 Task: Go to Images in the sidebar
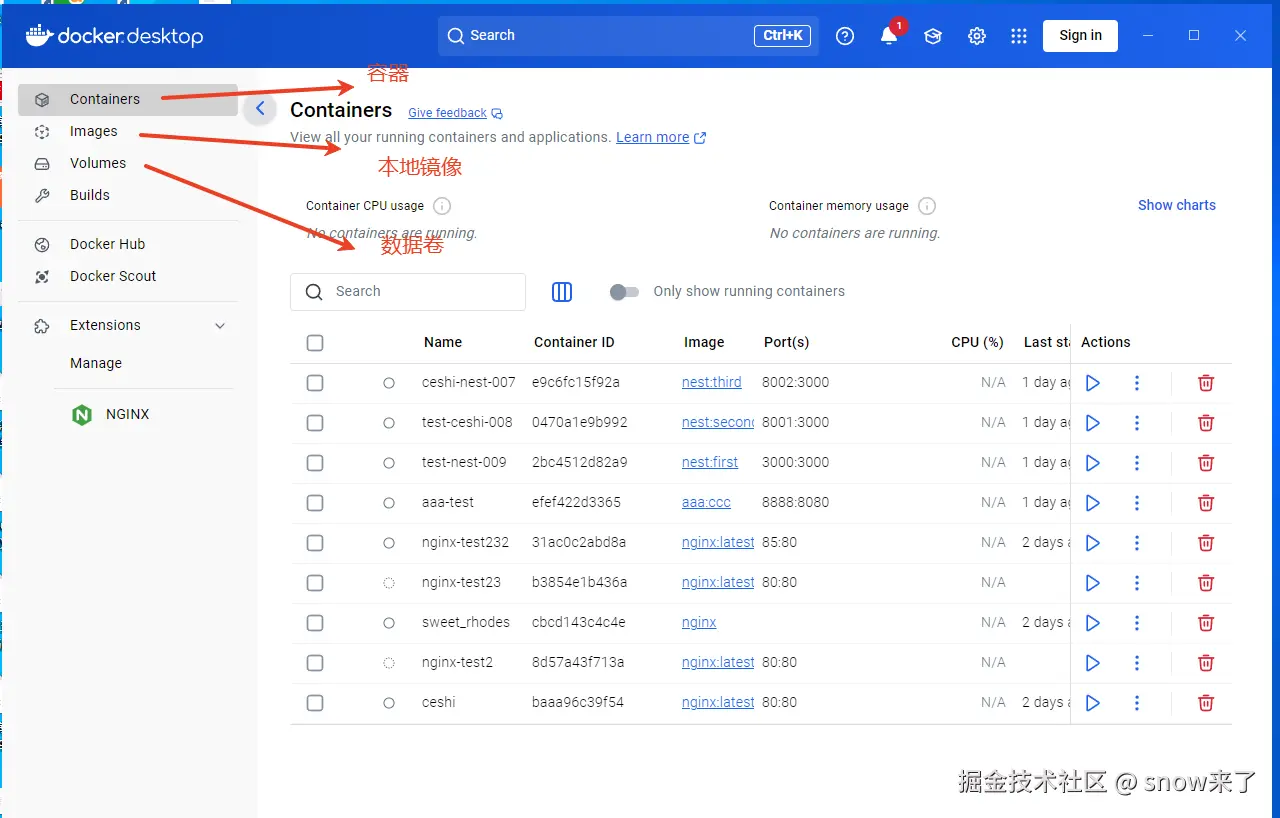128,132
